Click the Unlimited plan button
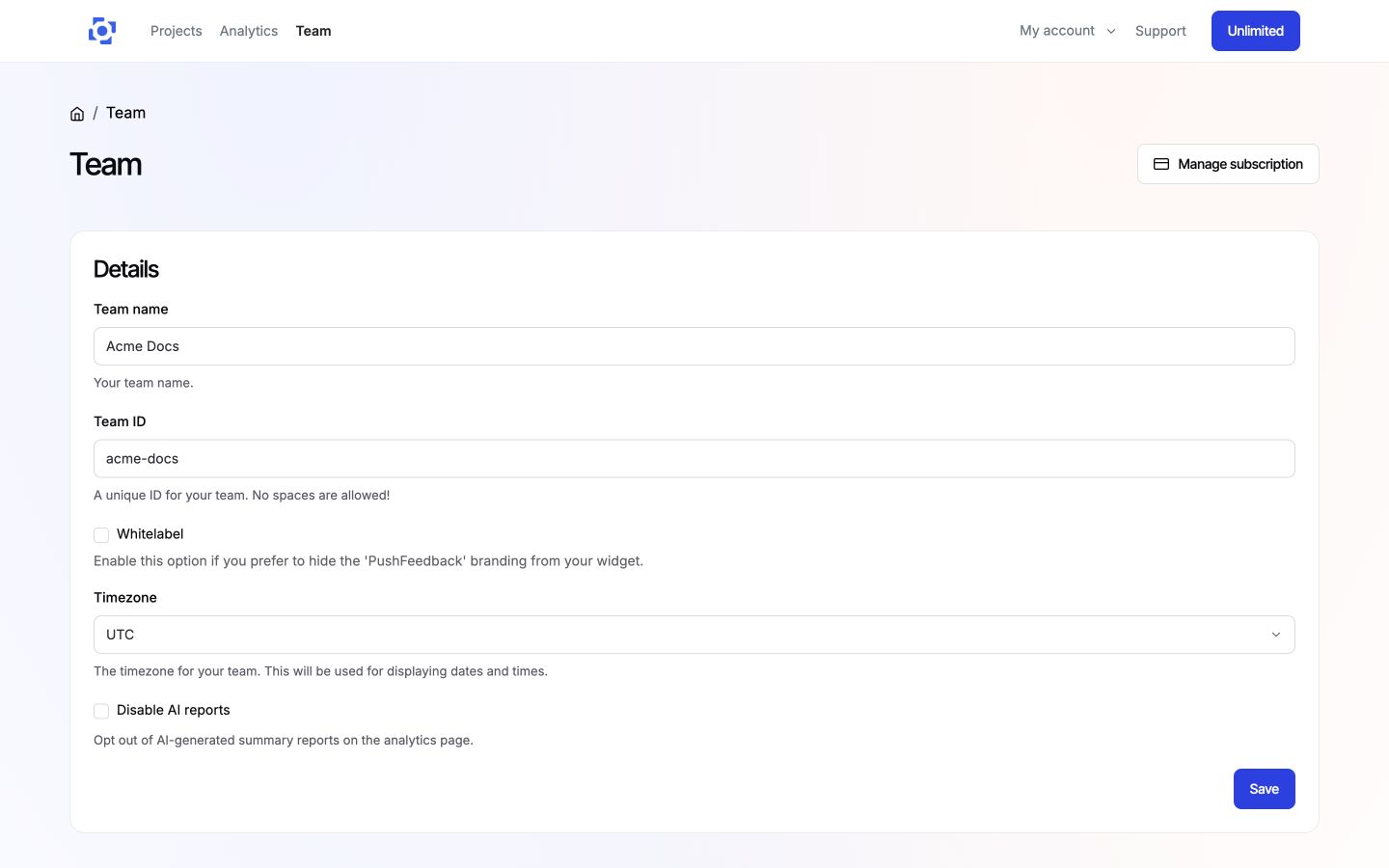This screenshot has width=1389, height=868. tap(1255, 31)
